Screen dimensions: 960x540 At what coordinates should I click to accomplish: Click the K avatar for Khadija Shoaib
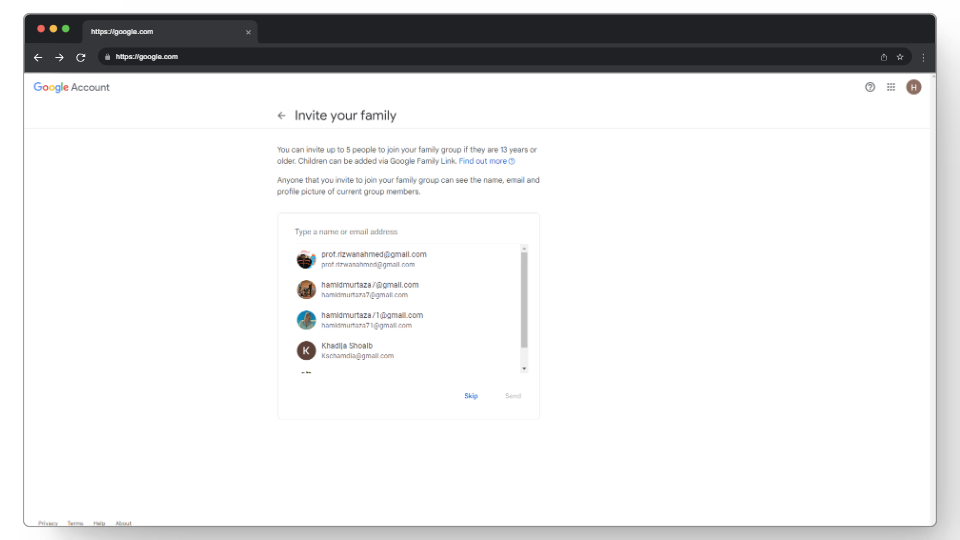pyautogui.click(x=306, y=350)
